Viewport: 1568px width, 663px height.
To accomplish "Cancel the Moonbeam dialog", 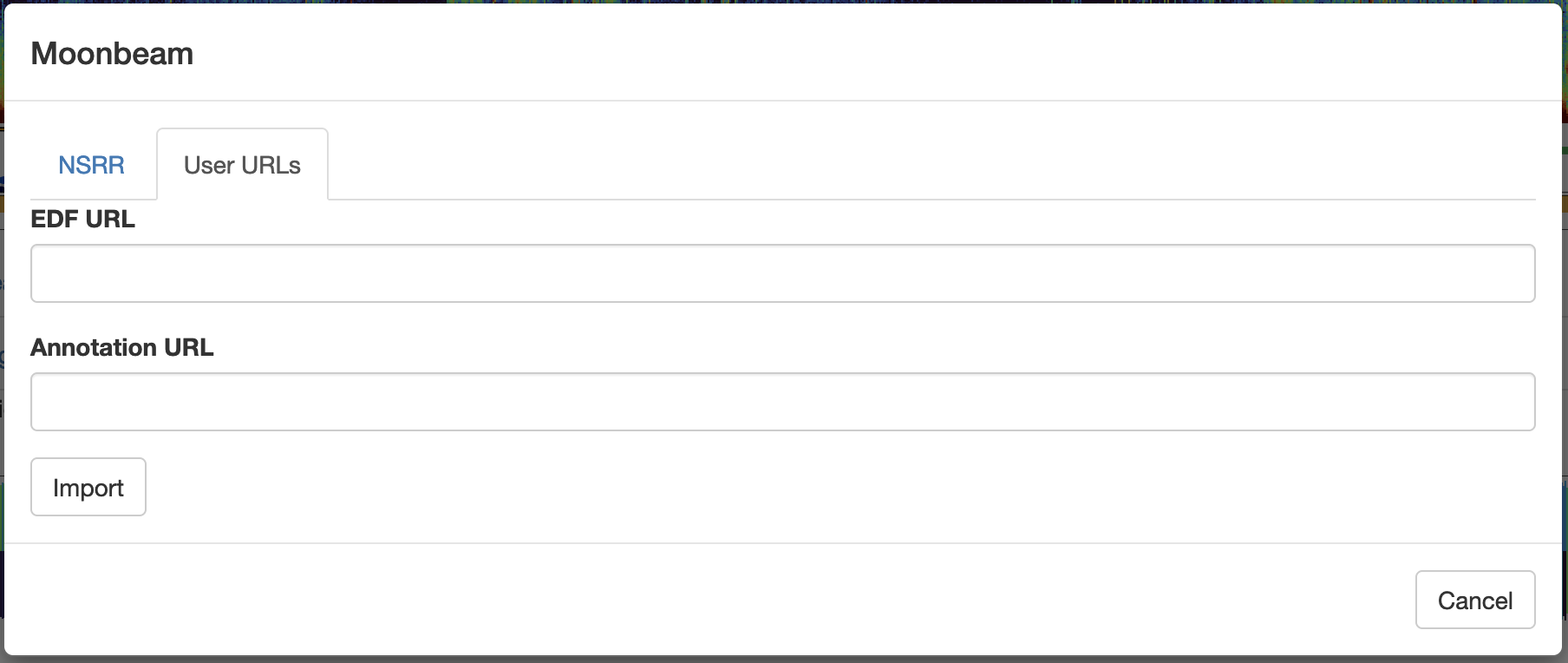I will (1474, 600).
